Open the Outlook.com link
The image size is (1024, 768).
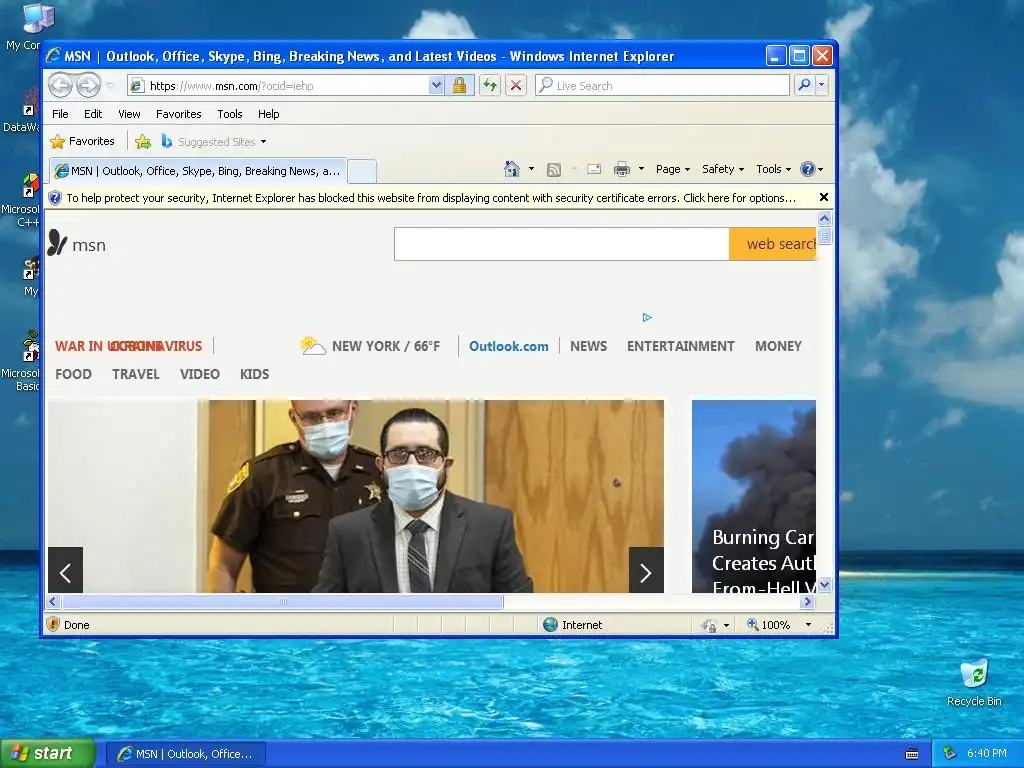(x=509, y=346)
